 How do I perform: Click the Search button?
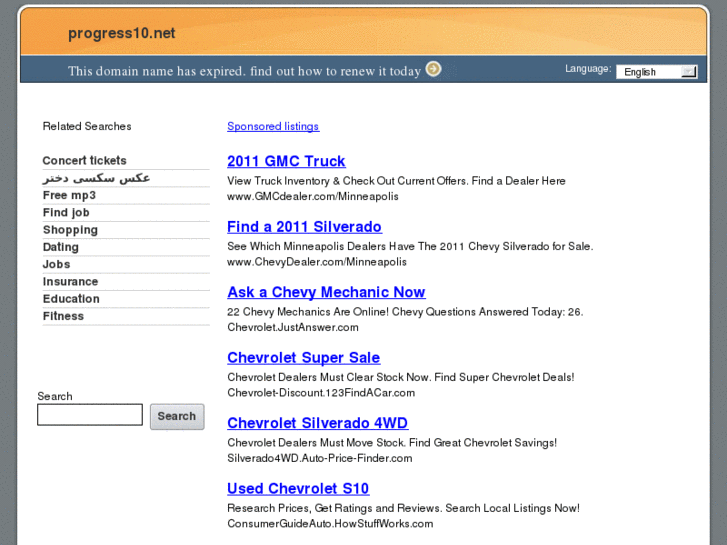(177, 417)
